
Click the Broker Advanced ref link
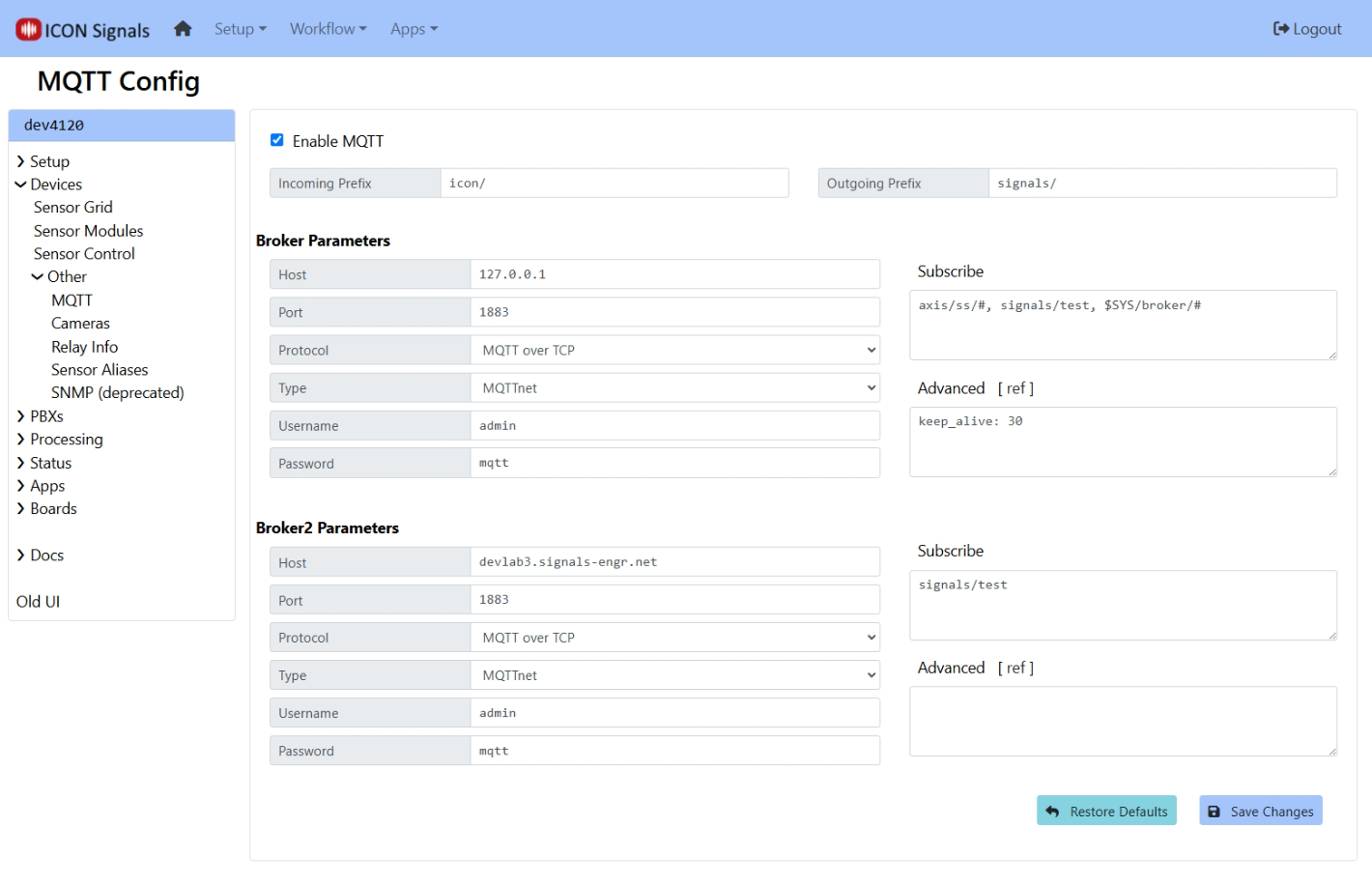1015,388
